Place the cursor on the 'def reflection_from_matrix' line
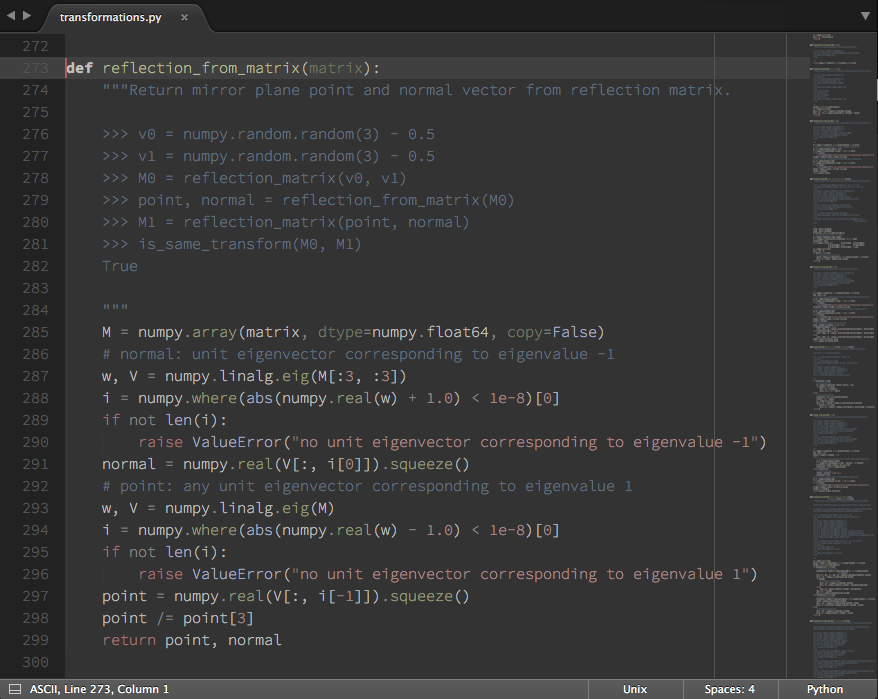The width and height of the screenshot is (878, 699). click(x=223, y=68)
